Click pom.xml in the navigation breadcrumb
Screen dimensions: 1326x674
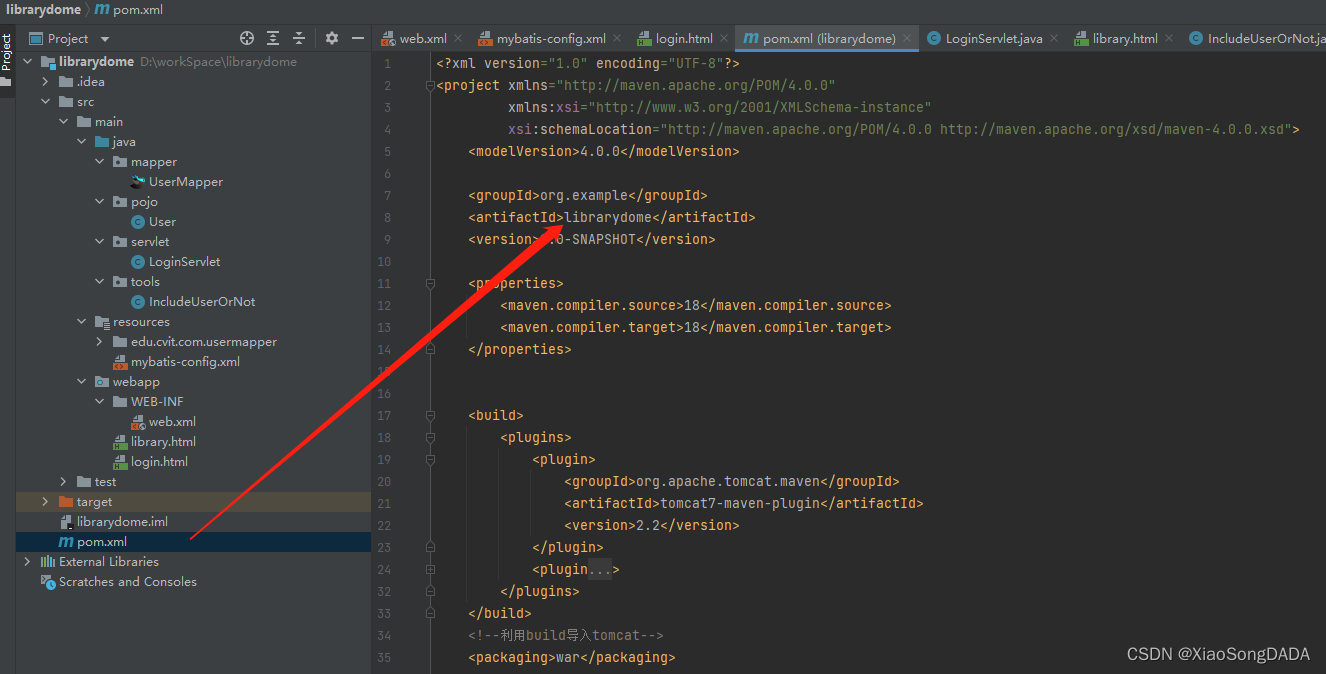[130, 9]
